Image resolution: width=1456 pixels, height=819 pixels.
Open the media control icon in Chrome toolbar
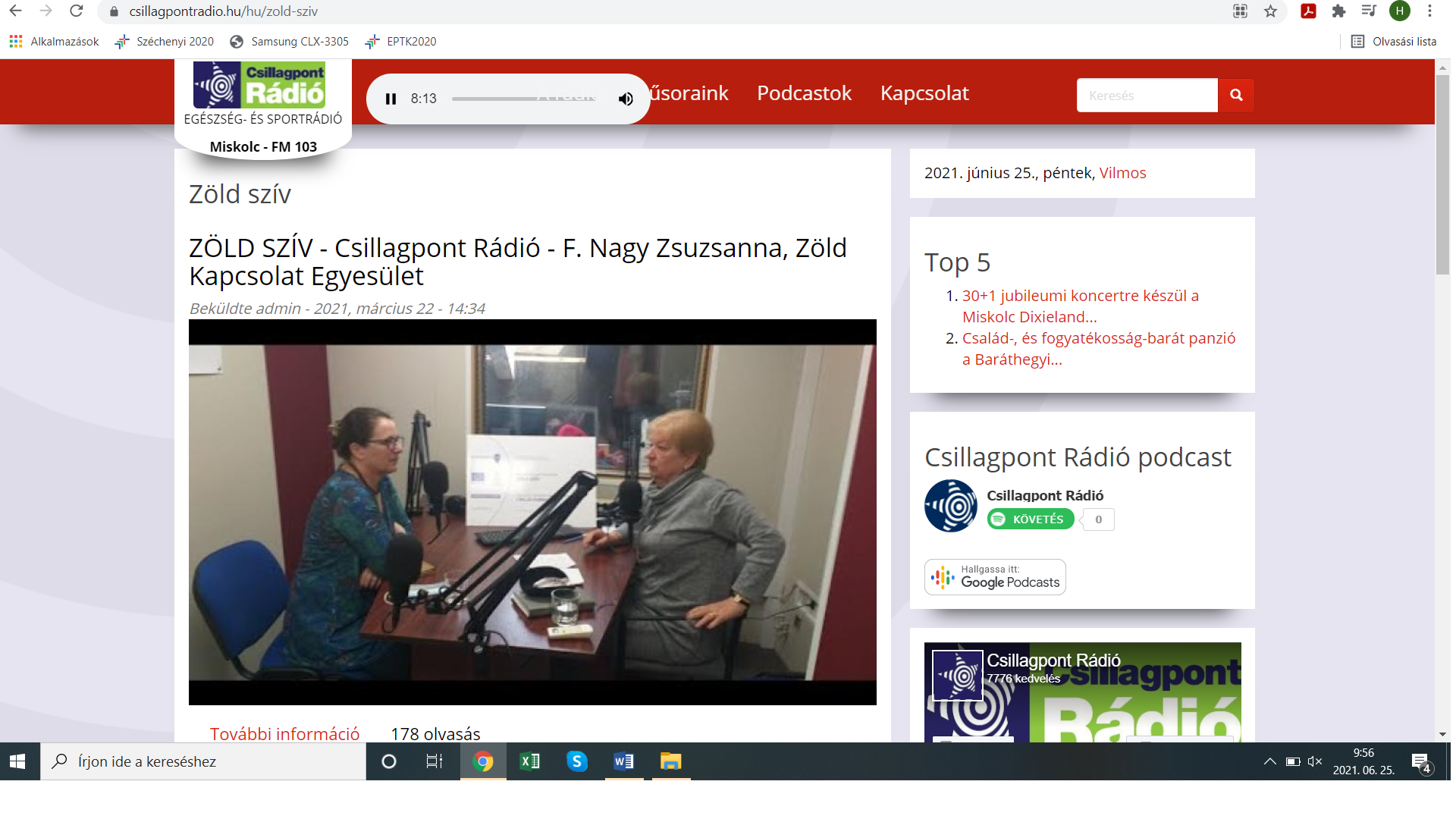[x=1369, y=11]
